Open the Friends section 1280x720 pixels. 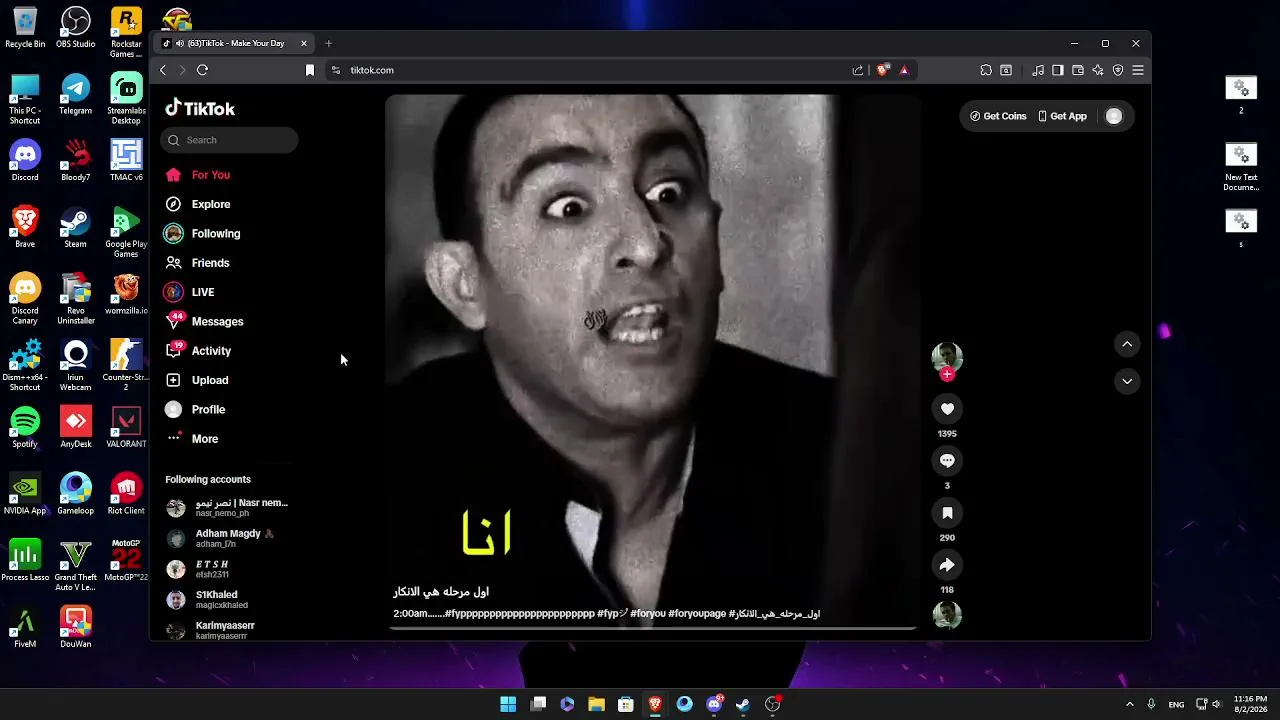tap(198, 263)
